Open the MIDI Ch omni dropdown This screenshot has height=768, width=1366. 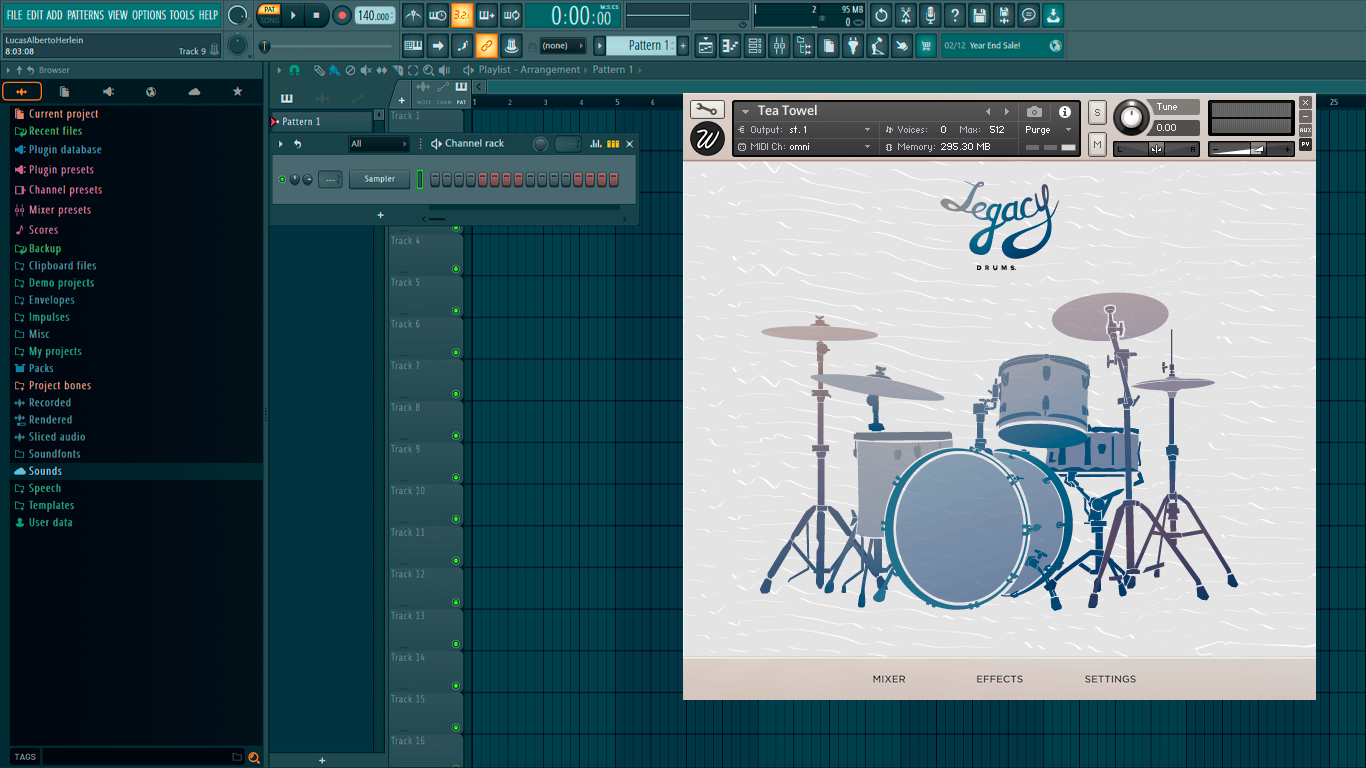(x=806, y=147)
